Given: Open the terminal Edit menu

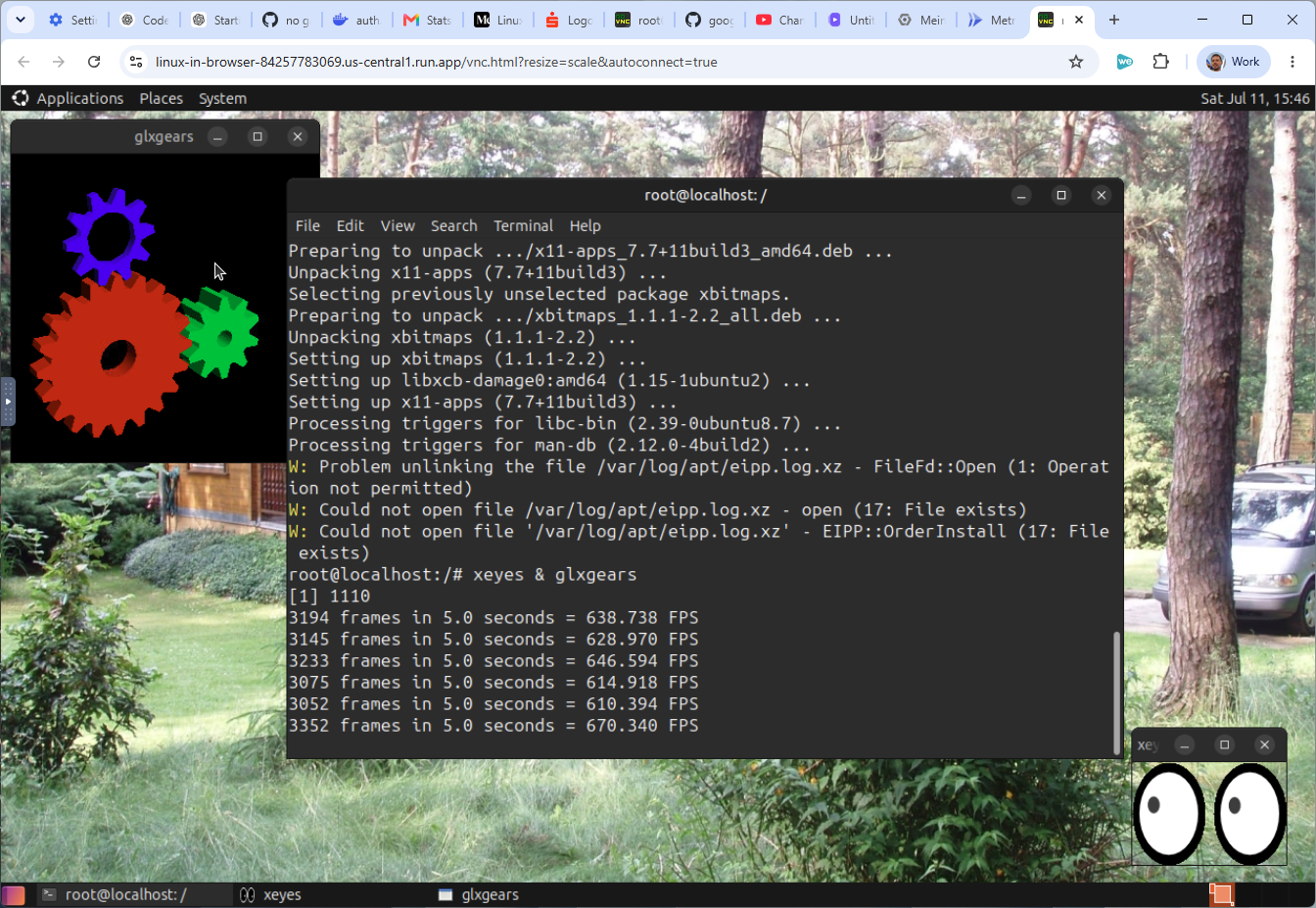Looking at the screenshot, I should click(x=350, y=225).
